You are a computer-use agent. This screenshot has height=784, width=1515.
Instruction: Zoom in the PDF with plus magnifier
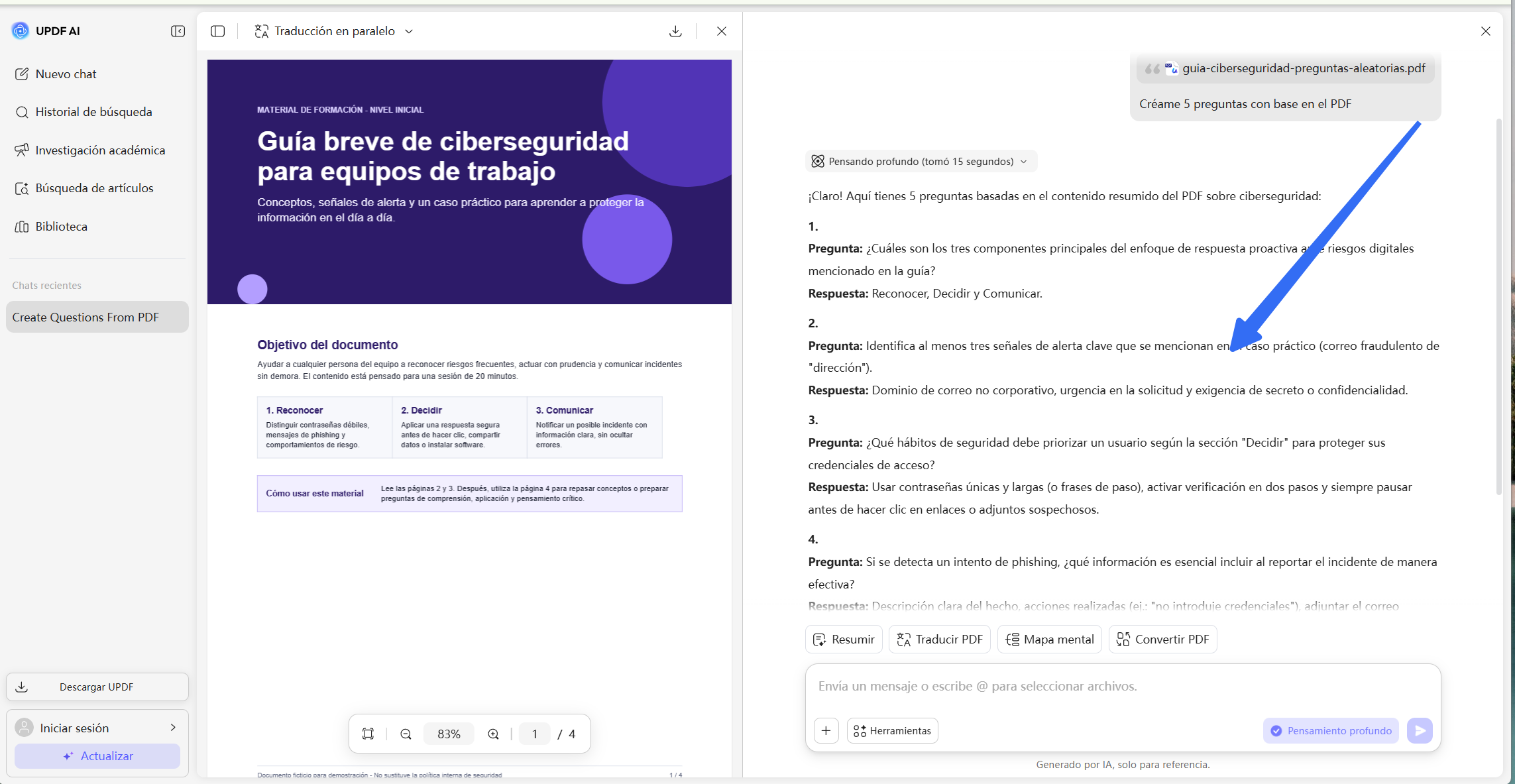(x=494, y=734)
